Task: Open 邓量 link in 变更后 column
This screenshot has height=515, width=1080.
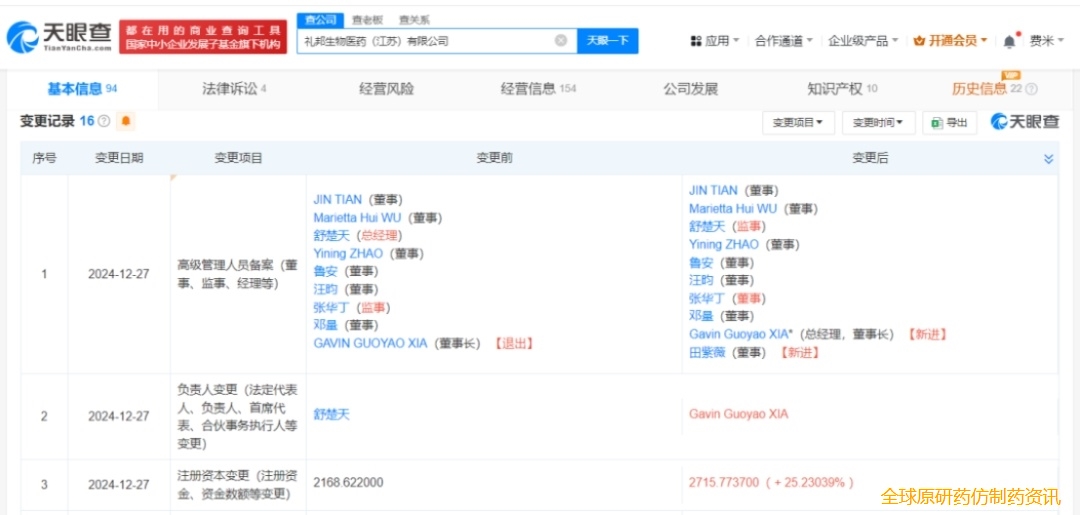Action: [x=701, y=316]
